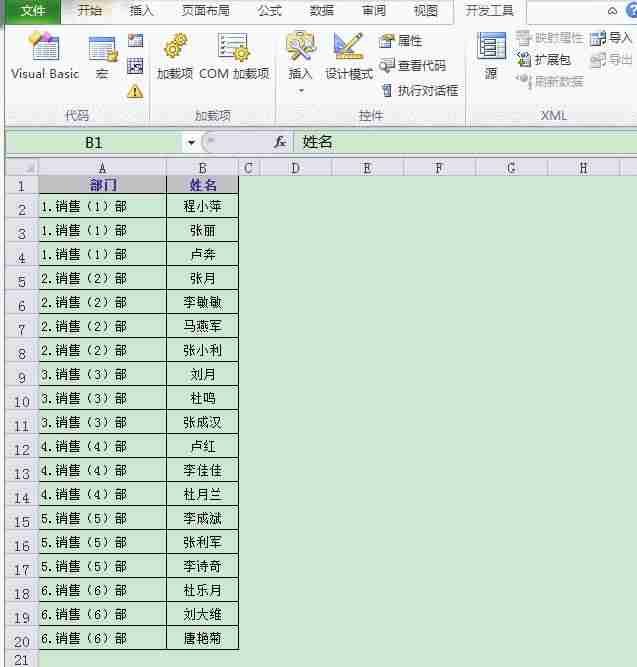Select column A header
637x667 pixels.
click(x=103, y=168)
